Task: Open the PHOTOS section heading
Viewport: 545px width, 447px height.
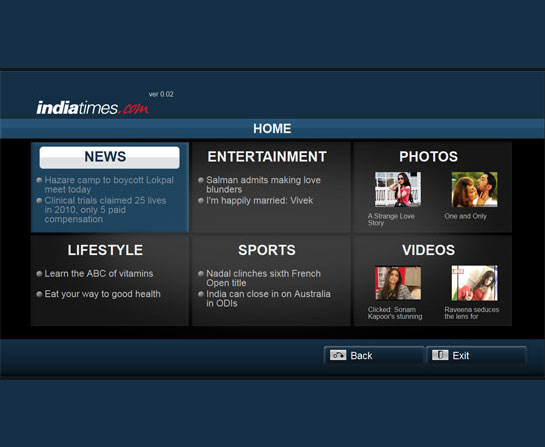Action: pyautogui.click(x=428, y=156)
